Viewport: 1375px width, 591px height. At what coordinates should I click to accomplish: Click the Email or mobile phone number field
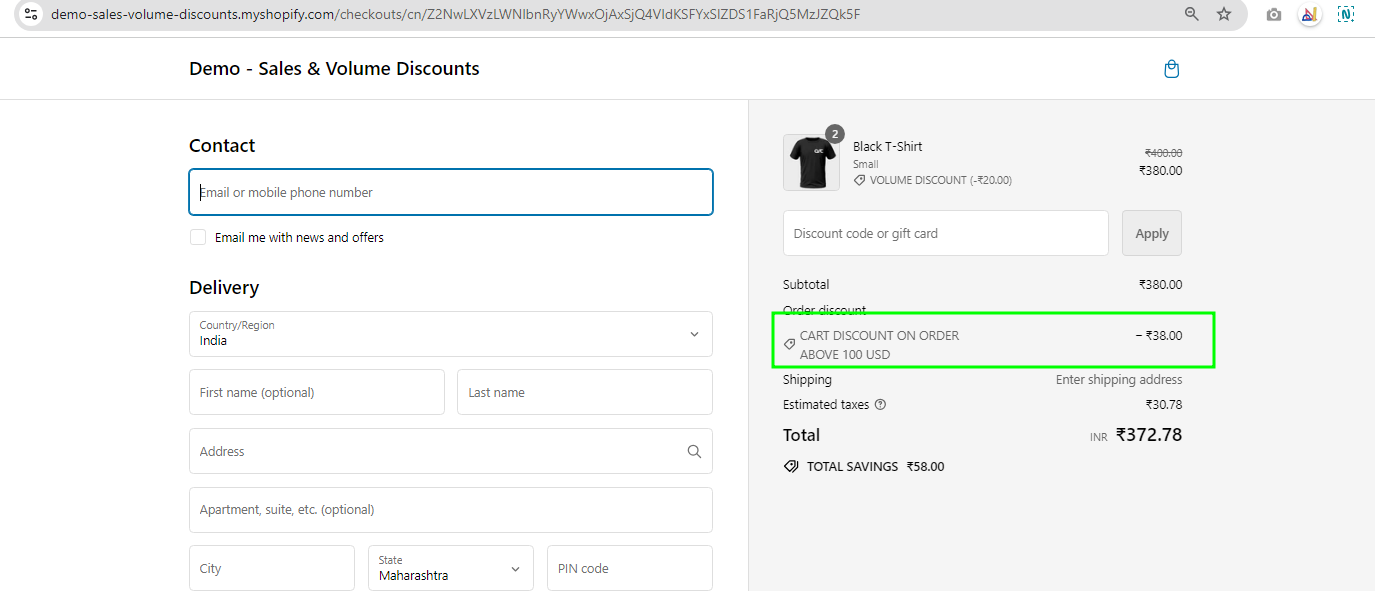(x=450, y=192)
